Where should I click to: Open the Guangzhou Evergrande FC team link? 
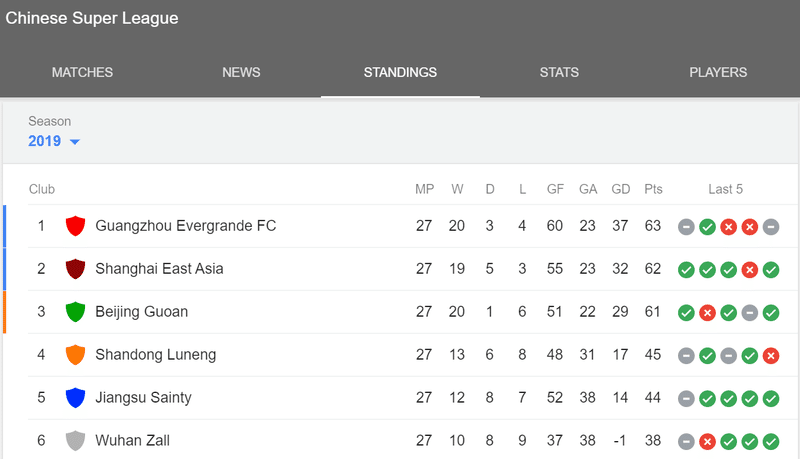[186, 225]
